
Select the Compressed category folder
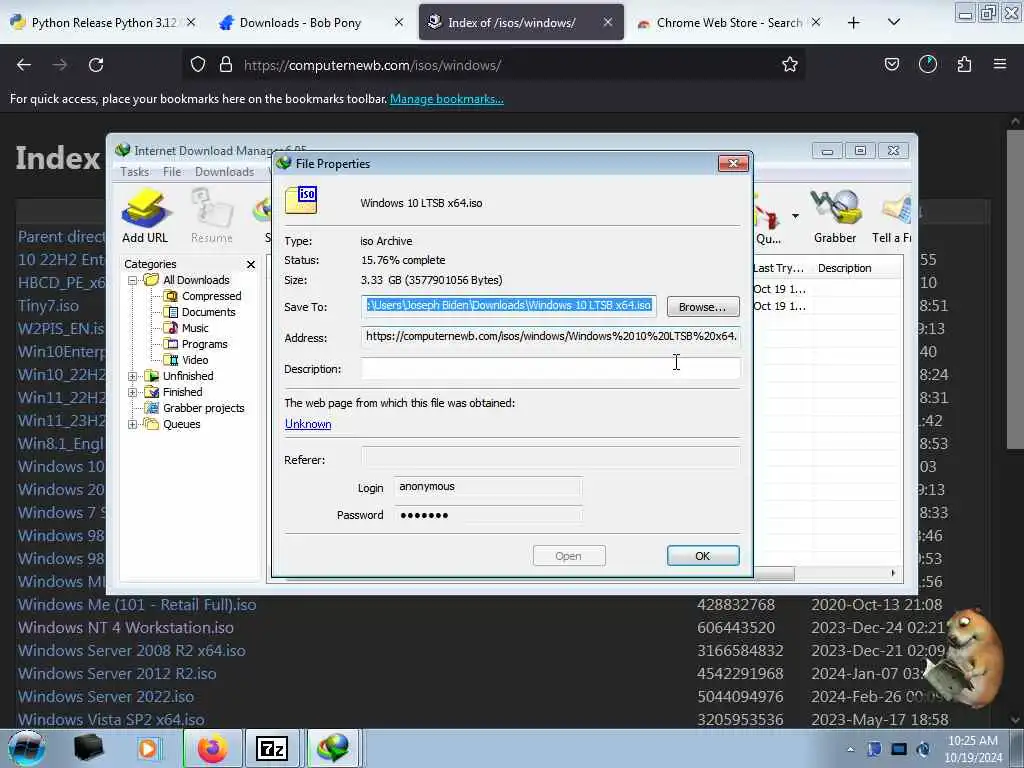[x=211, y=296]
